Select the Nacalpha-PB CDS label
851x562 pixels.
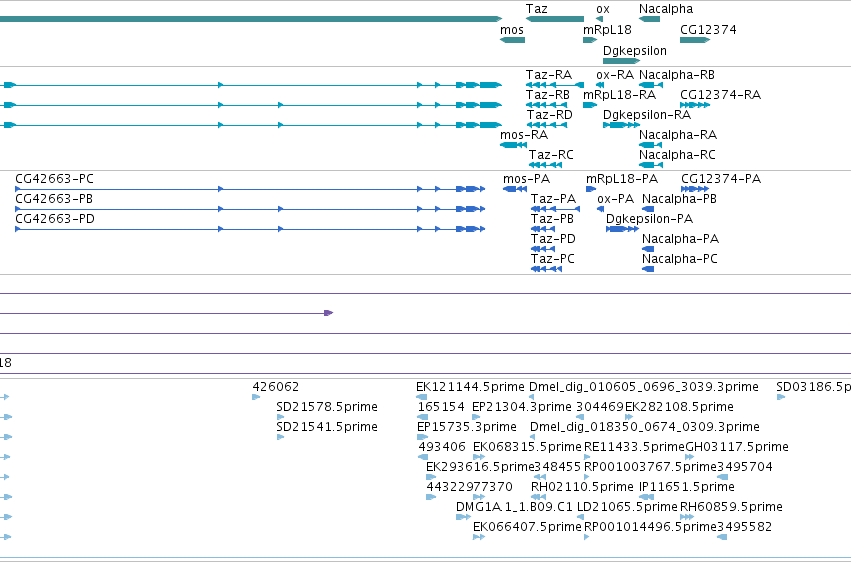point(679,199)
